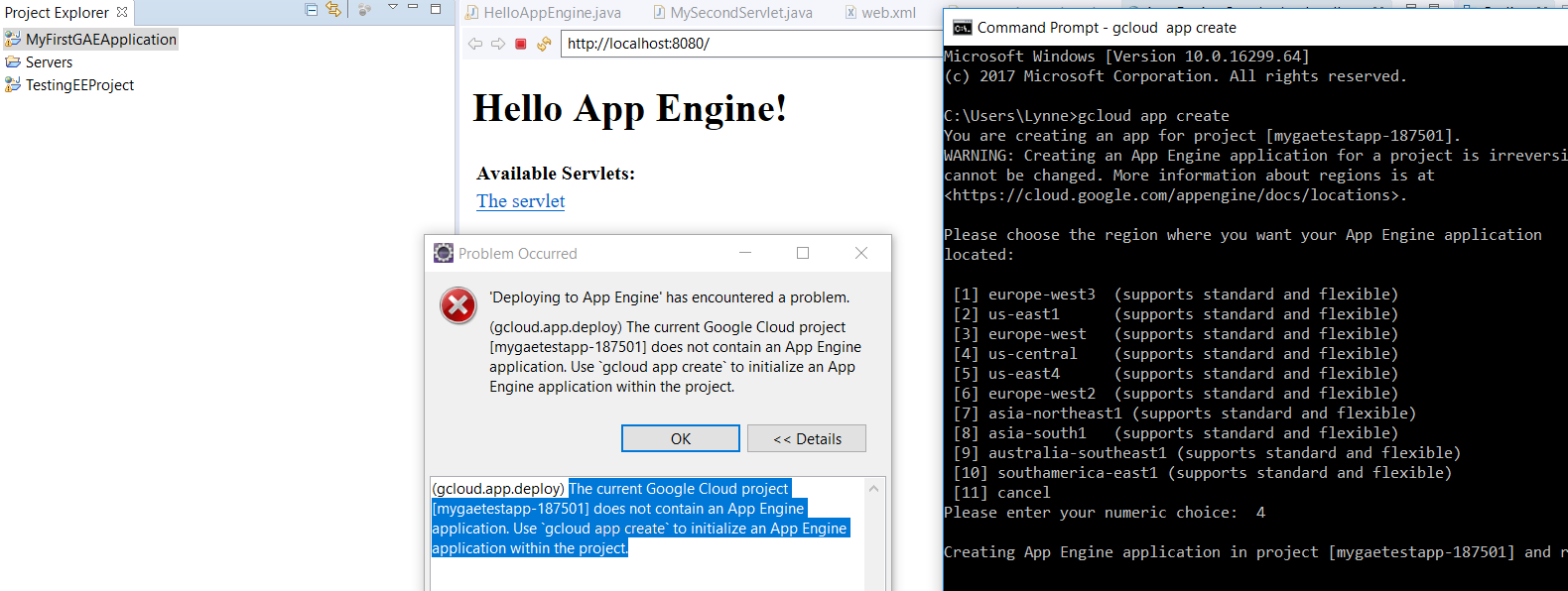The height and width of the screenshot is (591, 1568).
Task: Refresh the internal browser page
Action: tap(544, 44)
